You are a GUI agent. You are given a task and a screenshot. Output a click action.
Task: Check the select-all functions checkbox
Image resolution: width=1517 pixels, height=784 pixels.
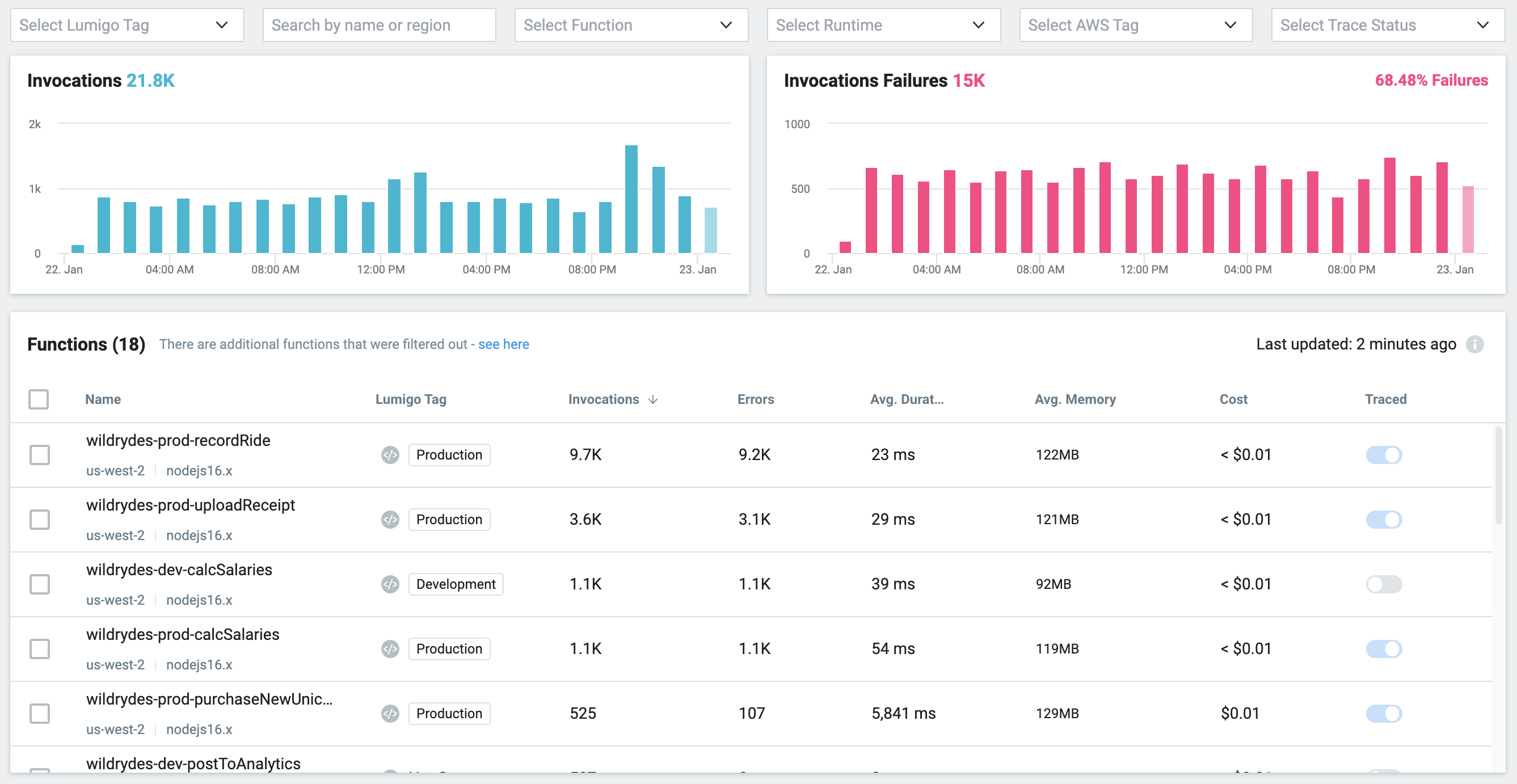[x=39, y=399]
